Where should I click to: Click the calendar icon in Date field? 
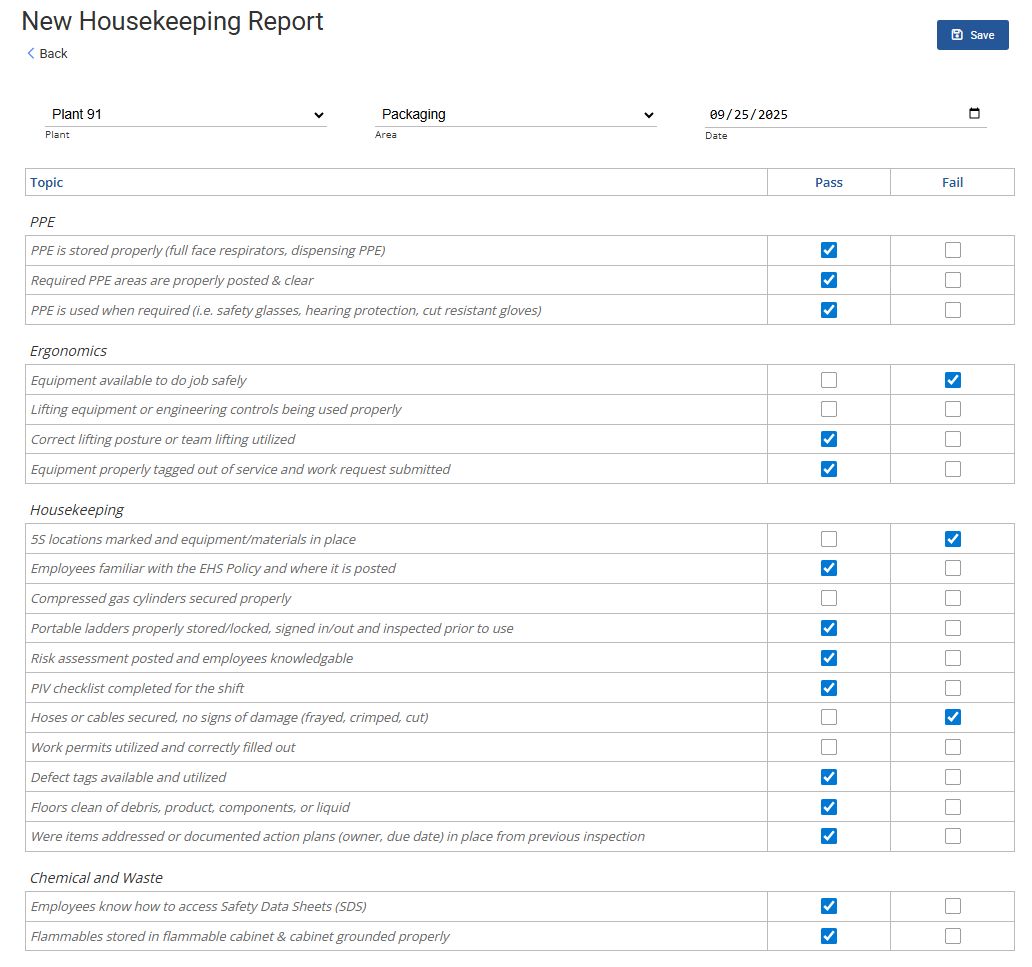pyautogui.click(x=974, y=114)
